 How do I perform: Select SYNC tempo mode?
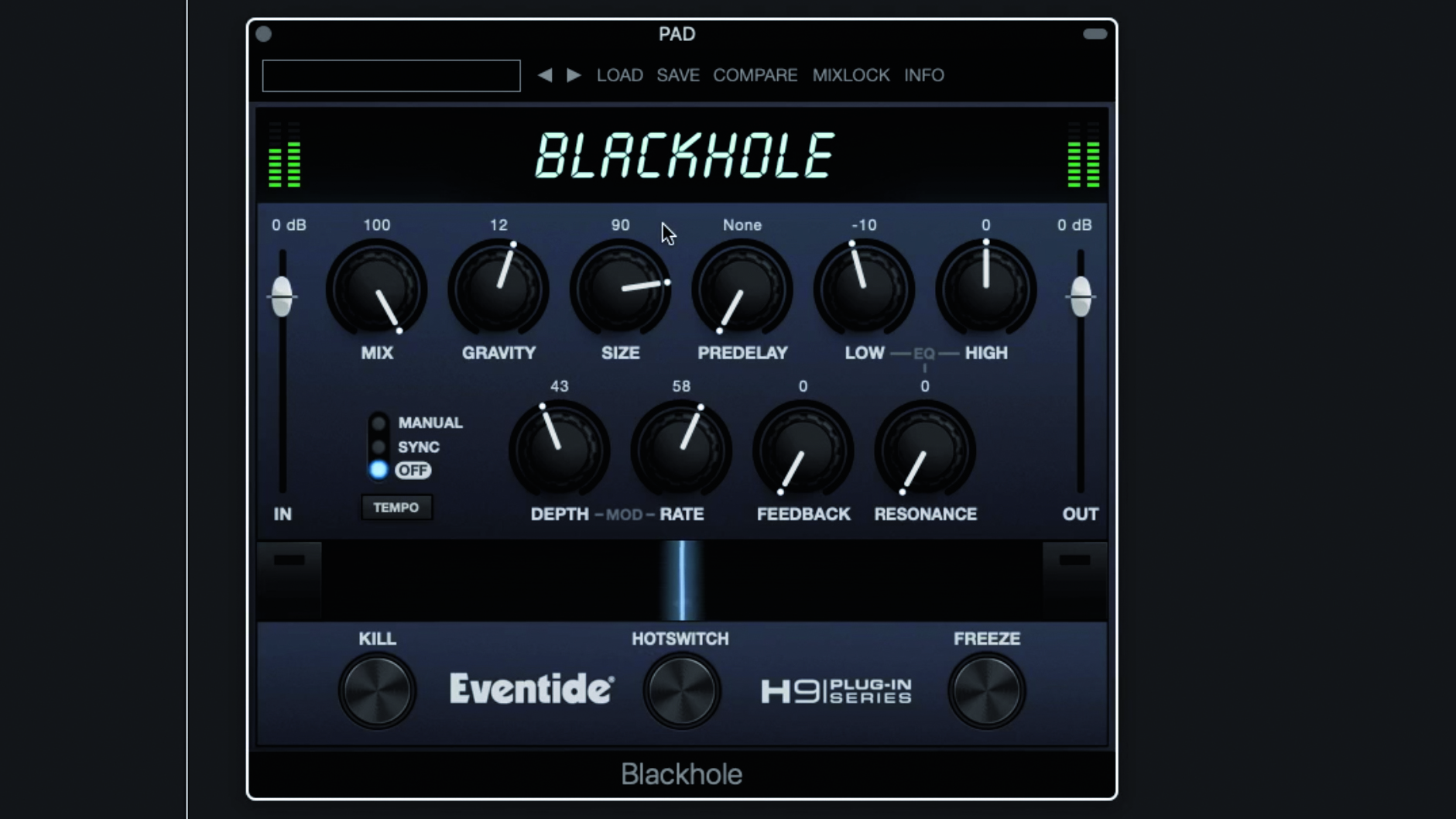(x=379, y=447)
